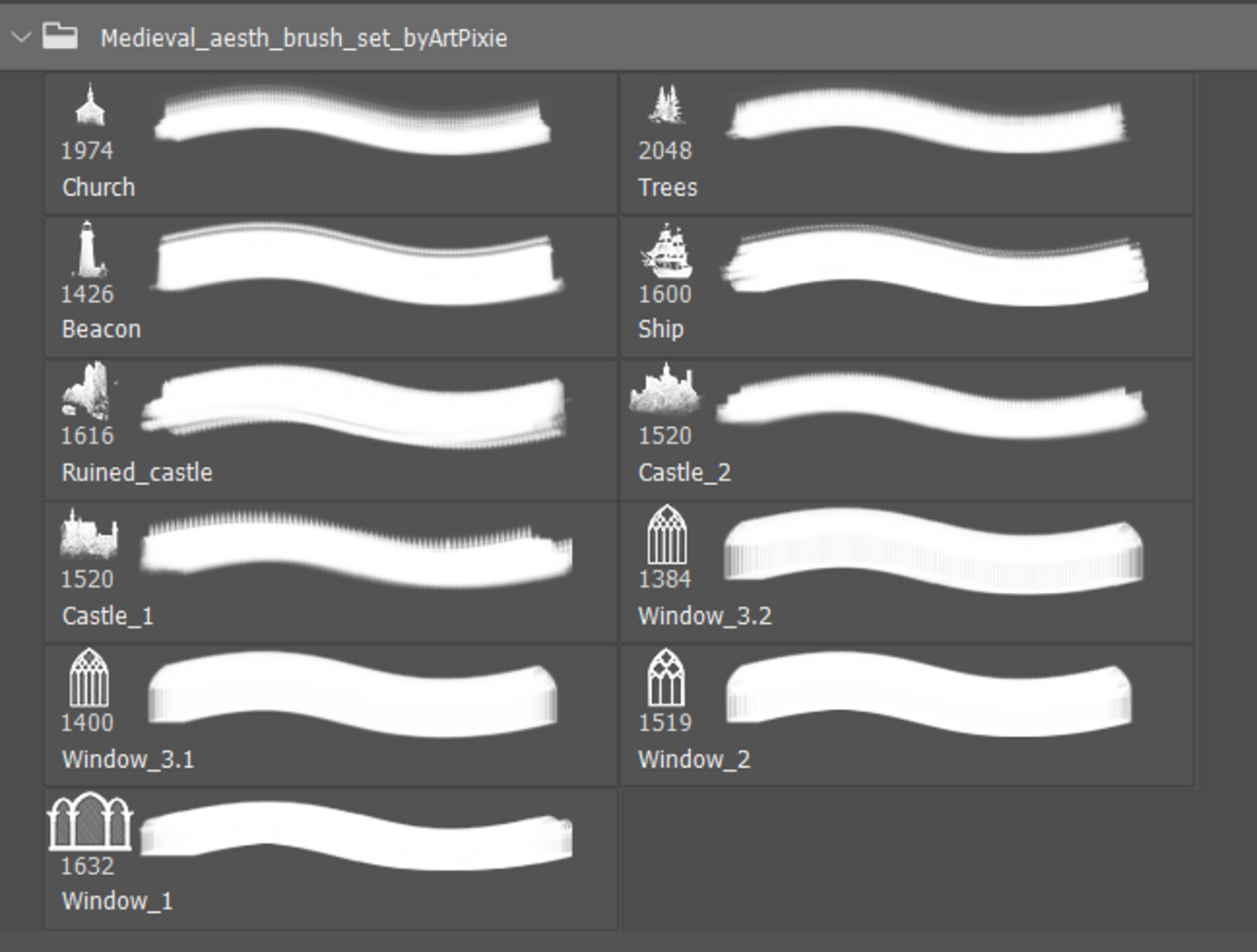Click the size value 1616

coord(87,436)
